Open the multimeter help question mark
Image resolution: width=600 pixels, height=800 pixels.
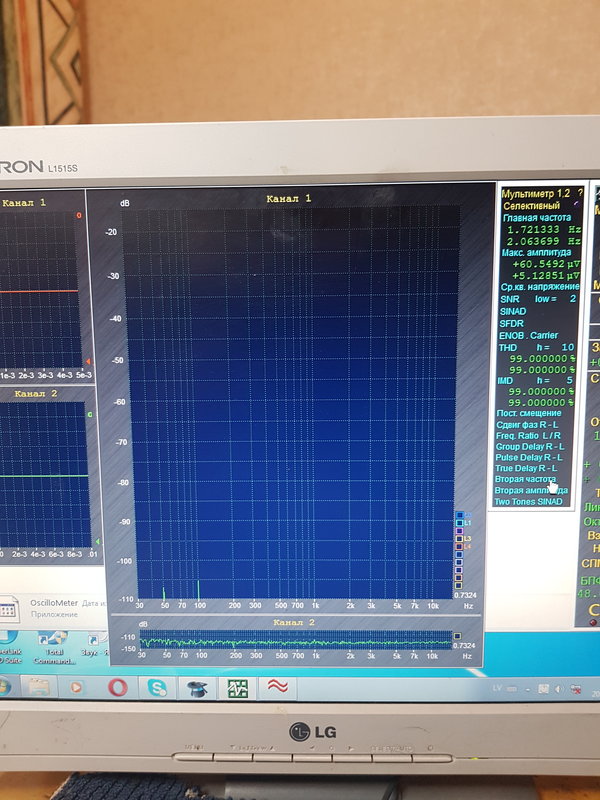pyautogui.click(x=580, y=193)
